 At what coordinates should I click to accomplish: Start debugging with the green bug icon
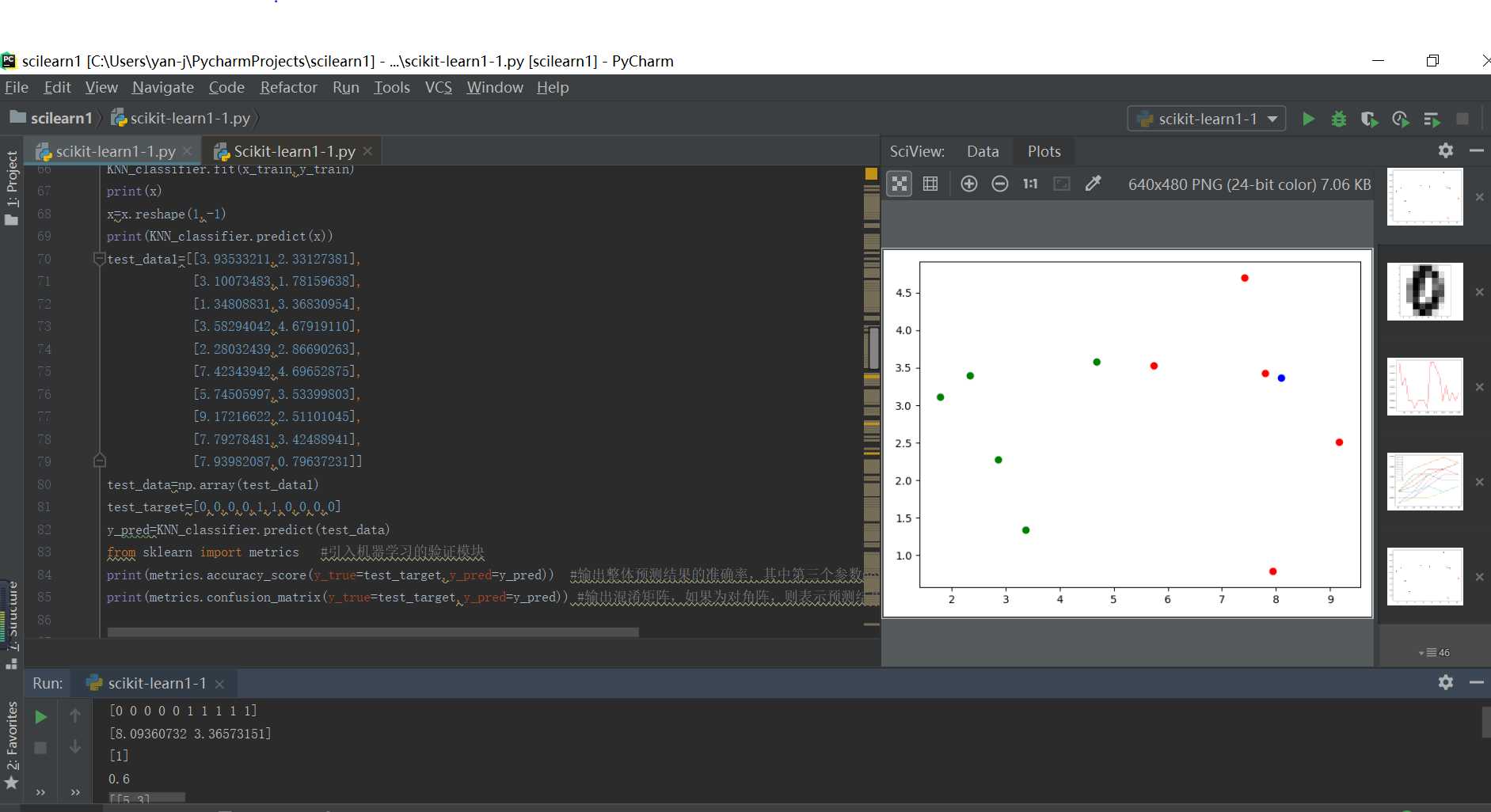pos(1338,119)
